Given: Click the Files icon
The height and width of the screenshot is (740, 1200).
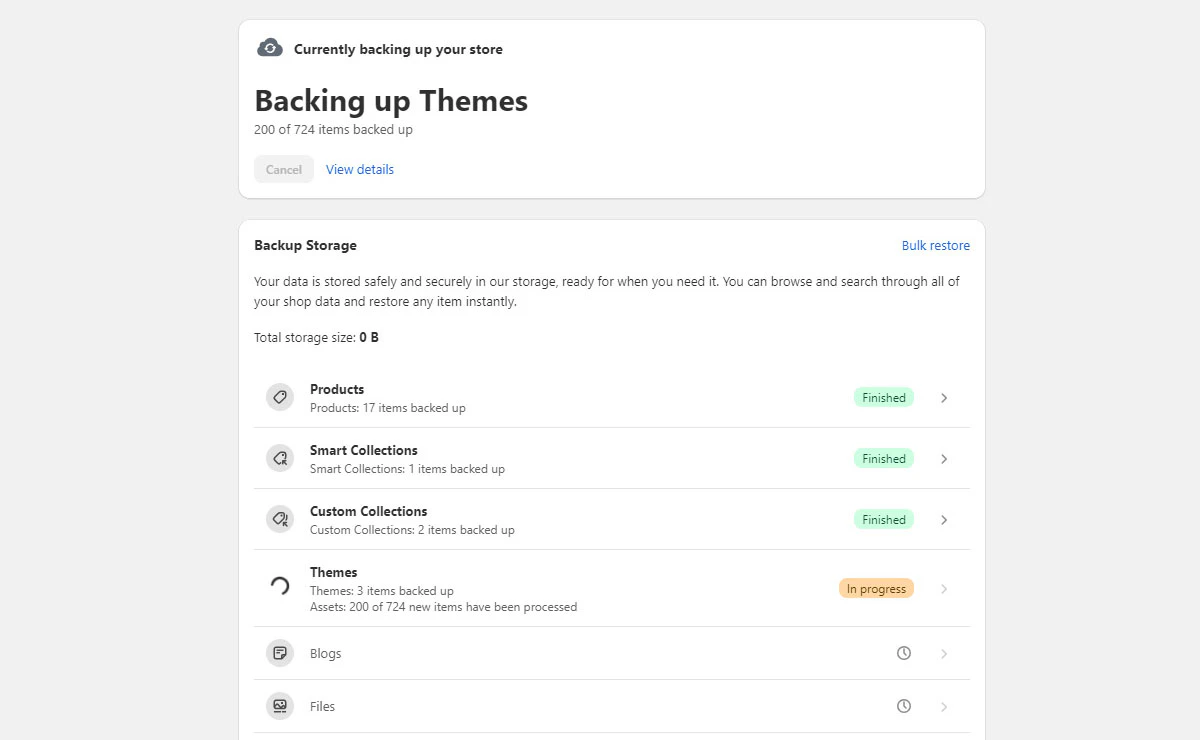Looking at the screenshot, I should (x=279, y=706).
